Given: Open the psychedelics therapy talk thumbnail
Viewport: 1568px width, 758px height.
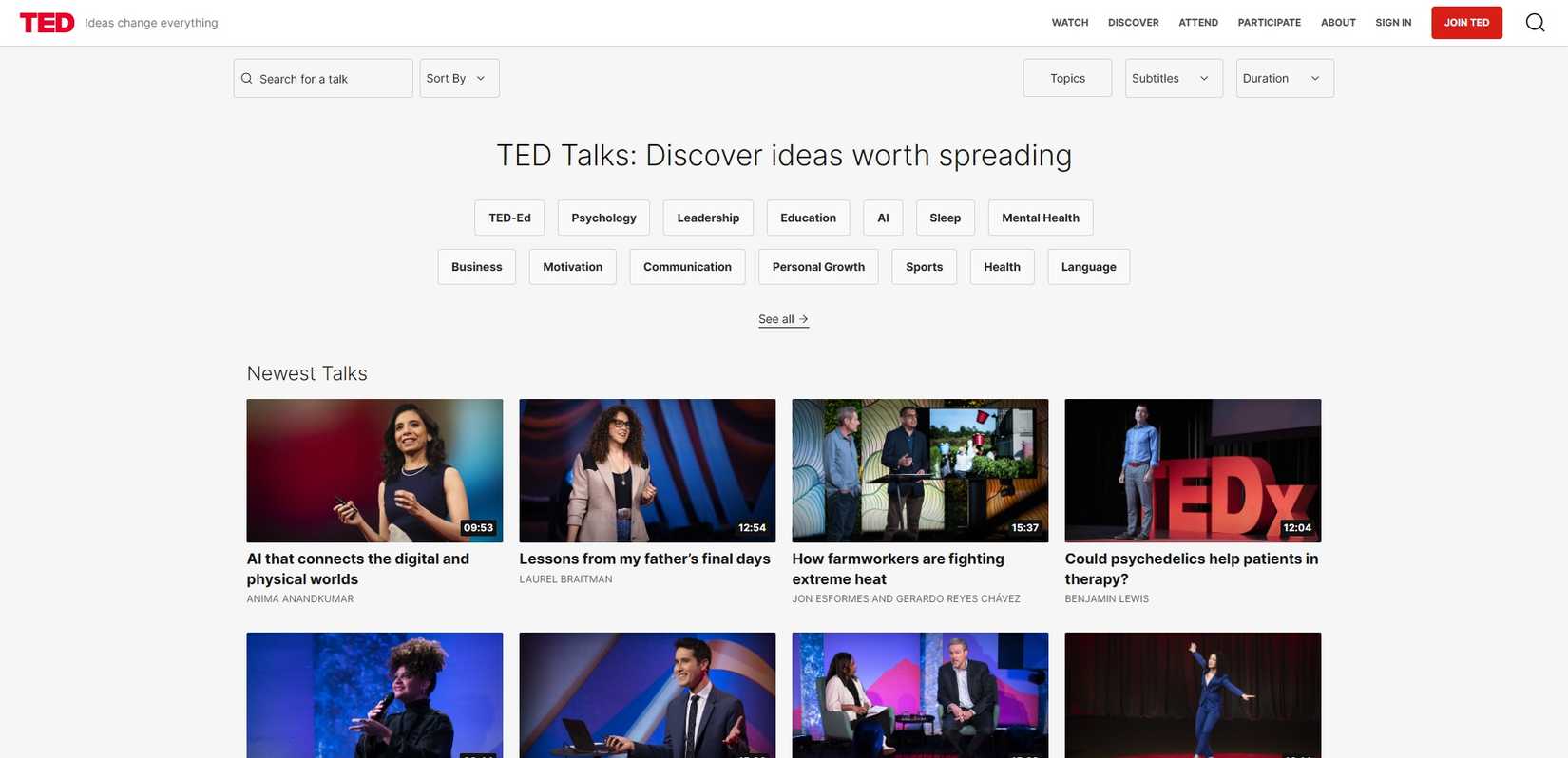Looking at the screenshot, I should click(x=1193, y=471).
